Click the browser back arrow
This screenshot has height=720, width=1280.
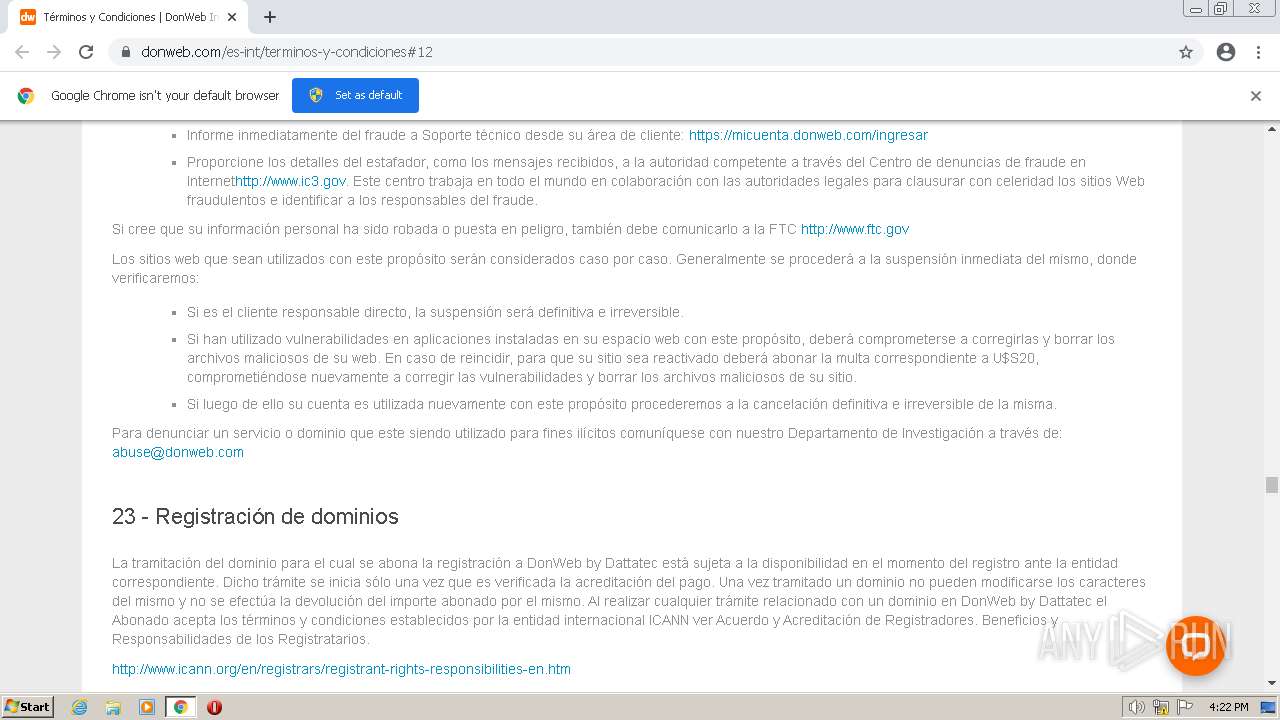22,52
